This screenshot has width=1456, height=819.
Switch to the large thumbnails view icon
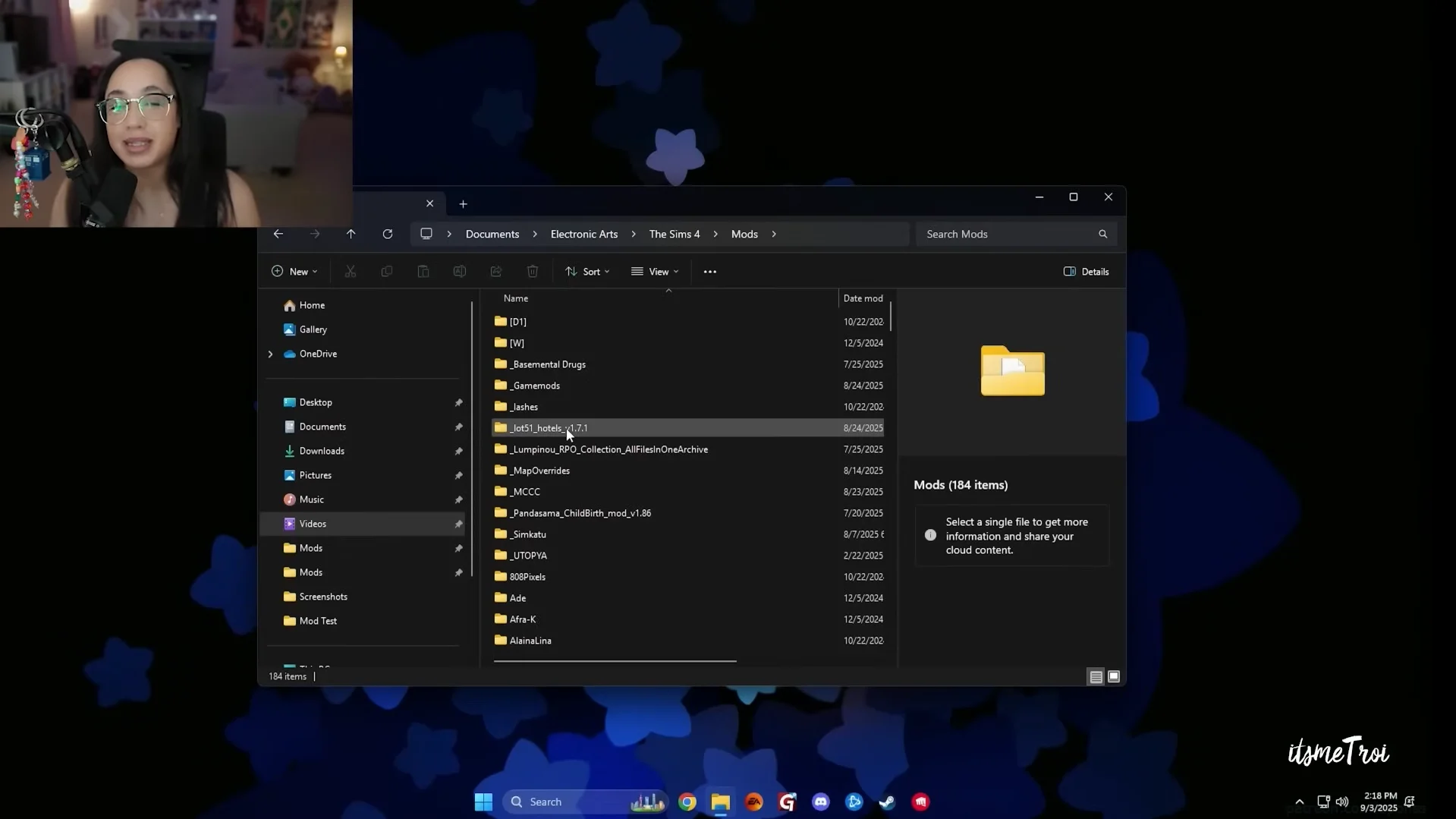pyautogui.click(x=1114, y=676)
